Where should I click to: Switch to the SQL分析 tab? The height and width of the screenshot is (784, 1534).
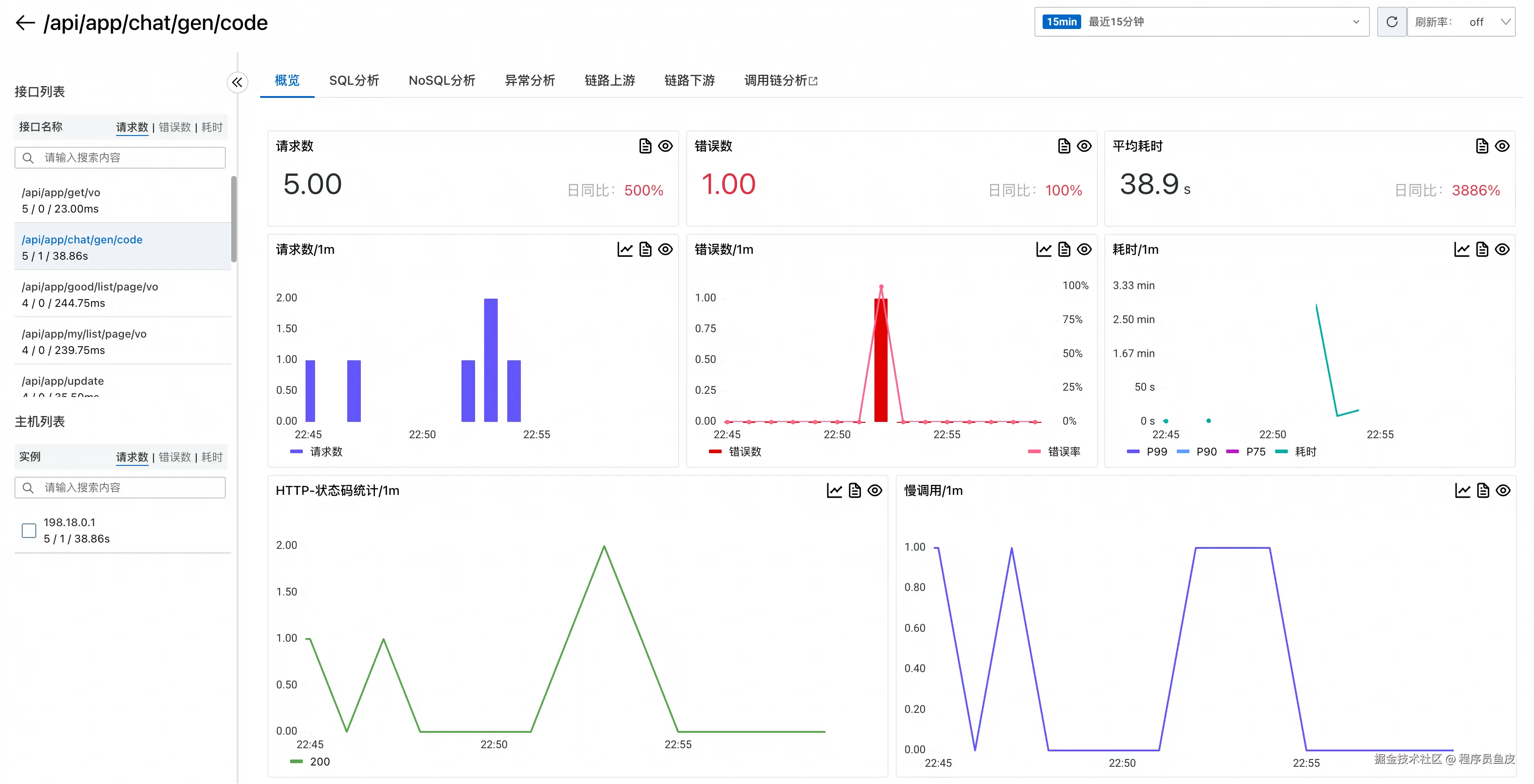tap(354, 80)
